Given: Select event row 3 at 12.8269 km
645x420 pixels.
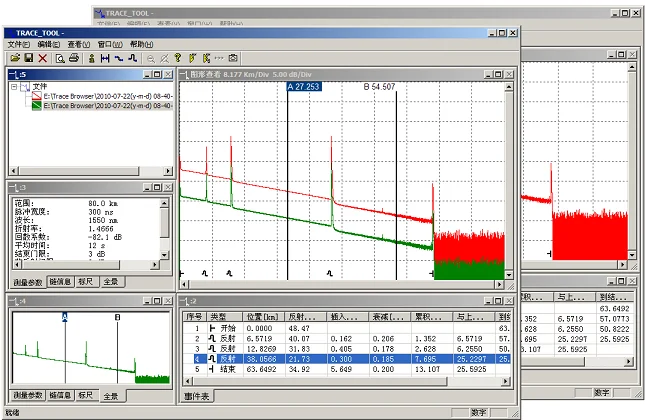Looking at the screenshot, I should click(260, 348).
